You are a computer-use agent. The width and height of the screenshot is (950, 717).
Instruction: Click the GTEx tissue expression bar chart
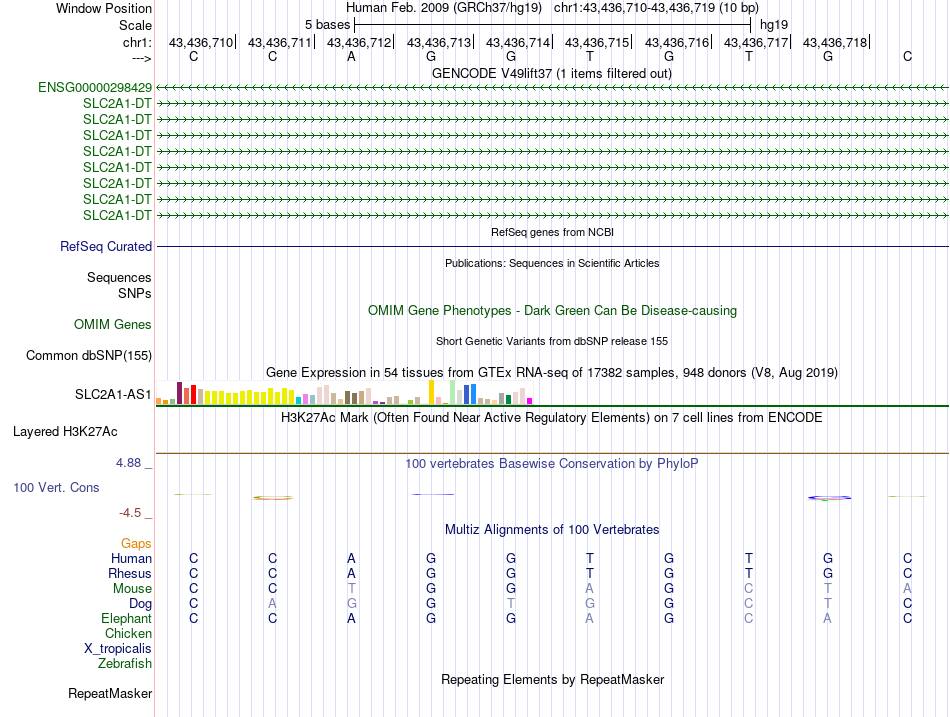click(x=344, y=392)
